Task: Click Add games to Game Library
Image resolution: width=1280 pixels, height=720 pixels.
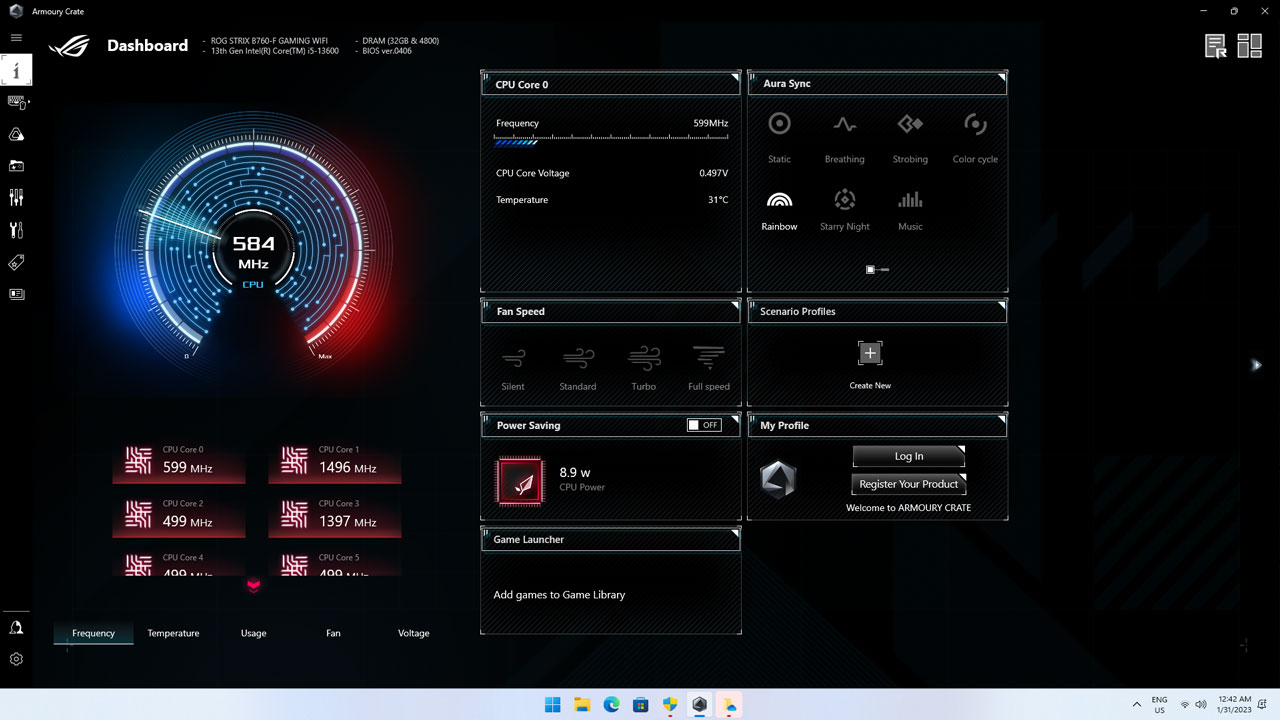Action: click(x=559, y=595)
